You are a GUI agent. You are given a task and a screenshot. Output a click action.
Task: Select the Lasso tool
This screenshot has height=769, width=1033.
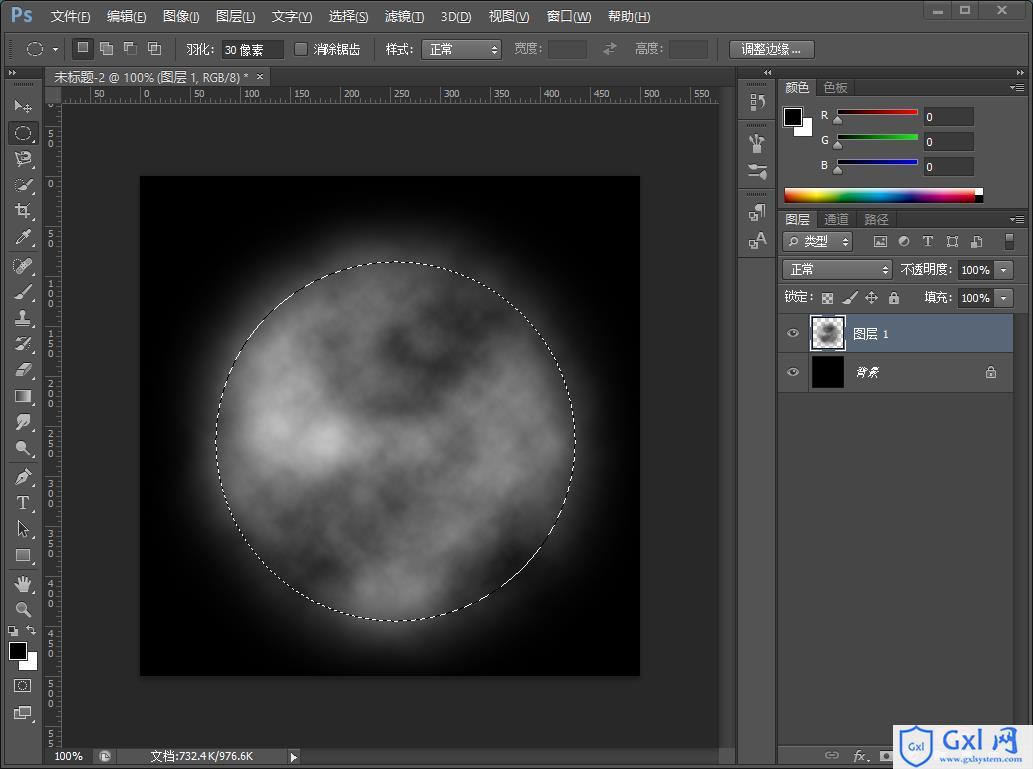click(x=23, y=159)
